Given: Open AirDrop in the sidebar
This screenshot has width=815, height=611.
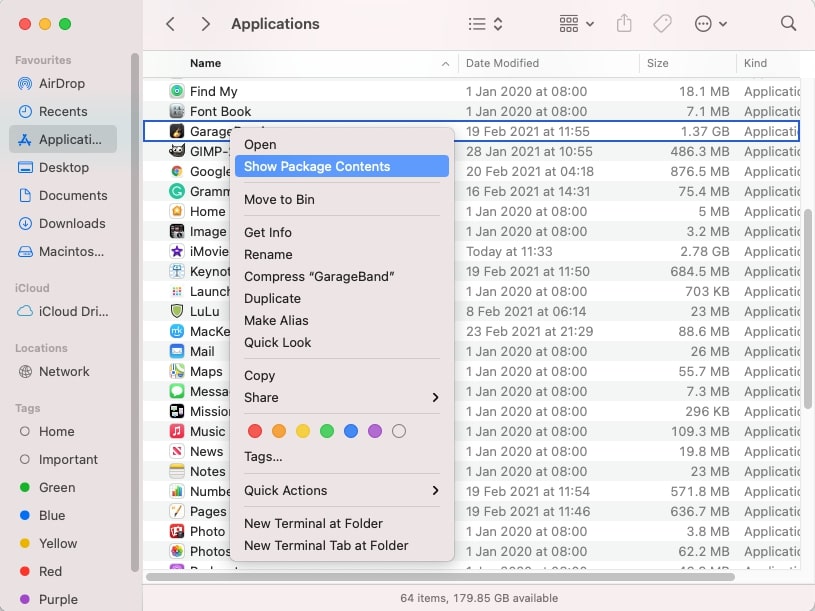Looking at the screenshot, I should pos(62,84).
